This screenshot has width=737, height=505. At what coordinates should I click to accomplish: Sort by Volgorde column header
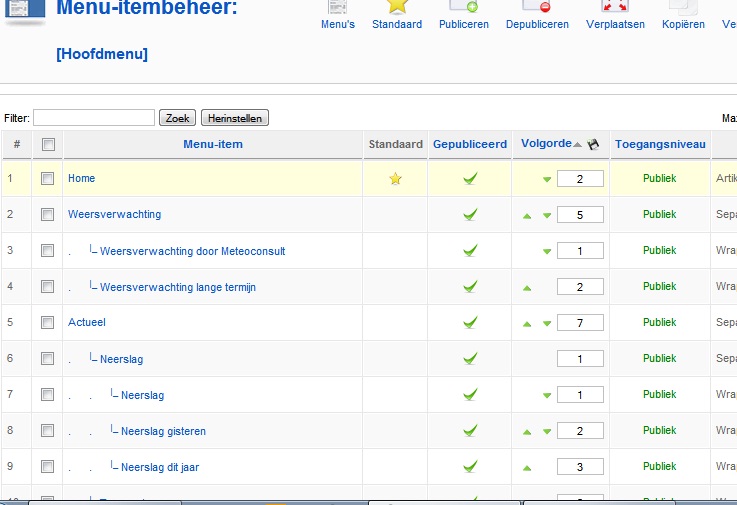point(546,143)
